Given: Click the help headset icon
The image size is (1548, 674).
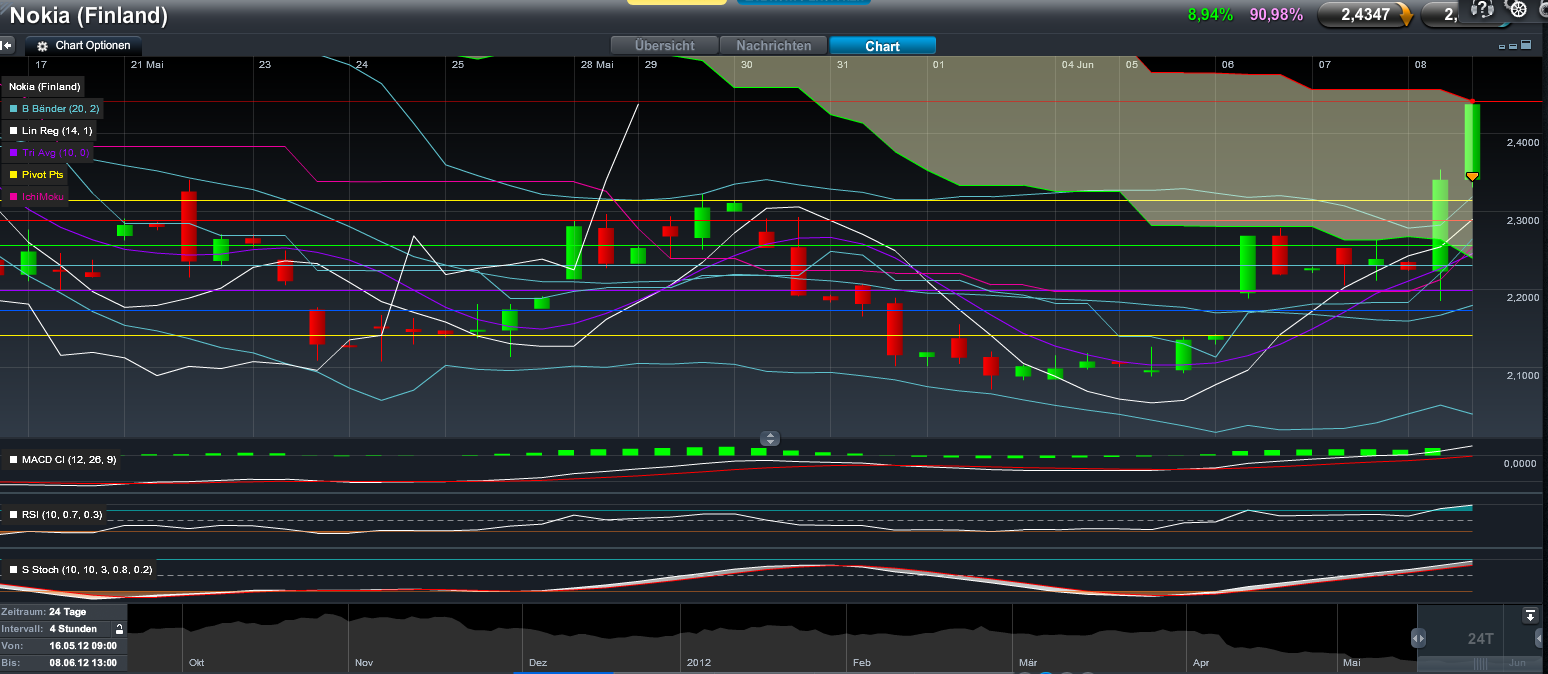Looking at the screenshot, I should (1481, 9).
